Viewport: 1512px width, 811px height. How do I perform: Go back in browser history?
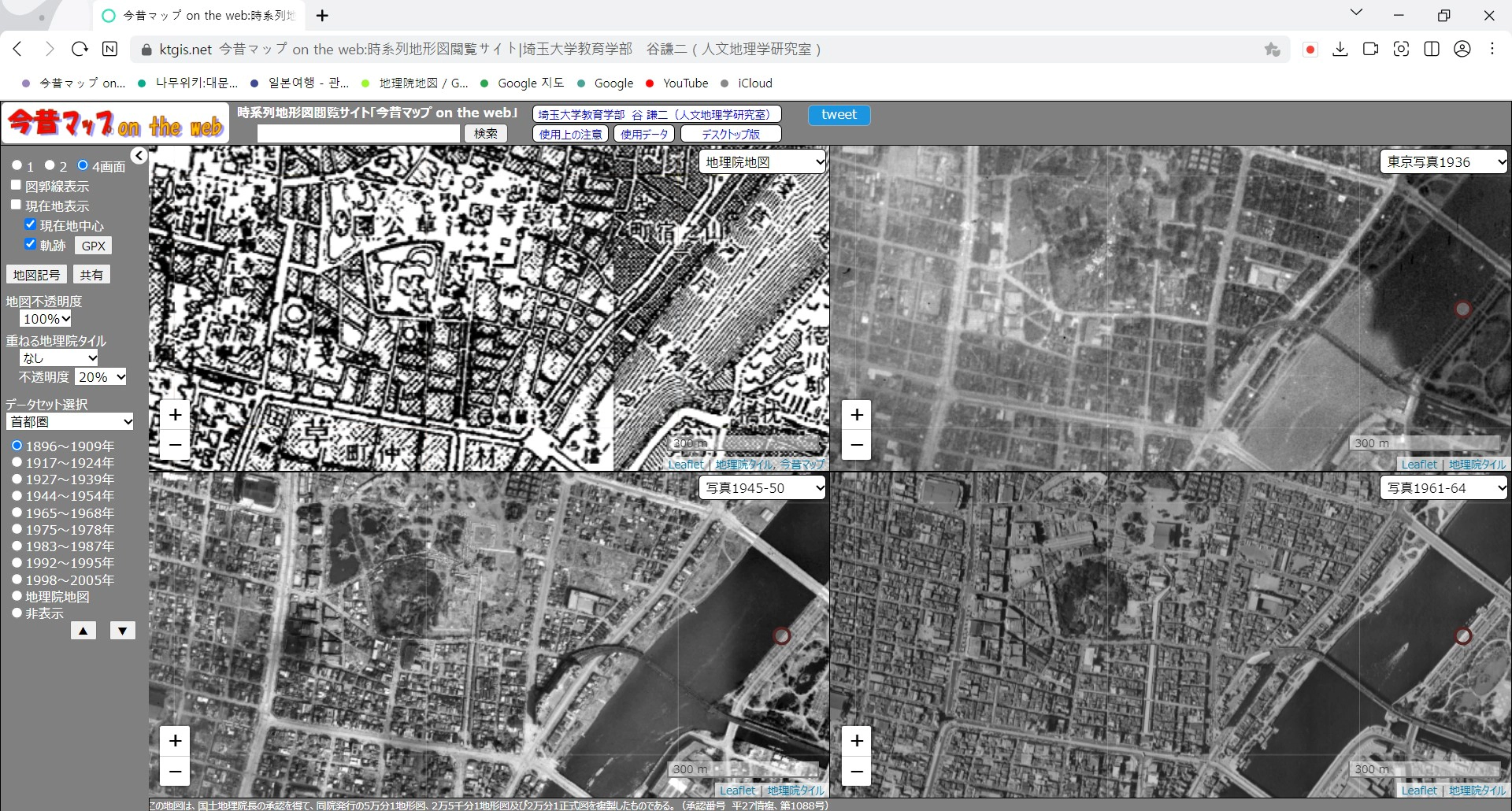[x=17, y=49]
